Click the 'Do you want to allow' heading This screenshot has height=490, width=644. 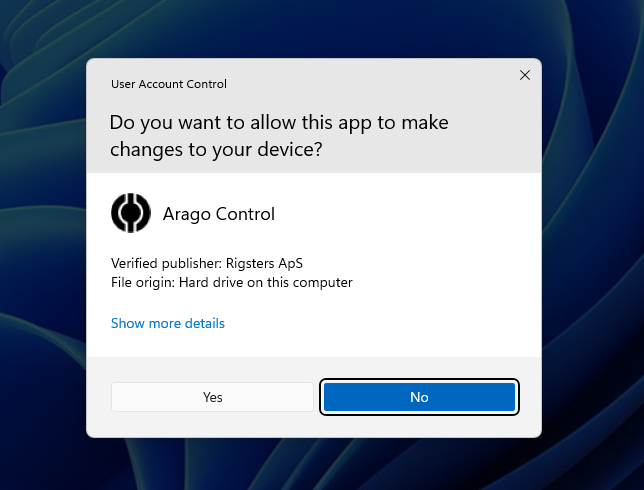coord(279,136)
